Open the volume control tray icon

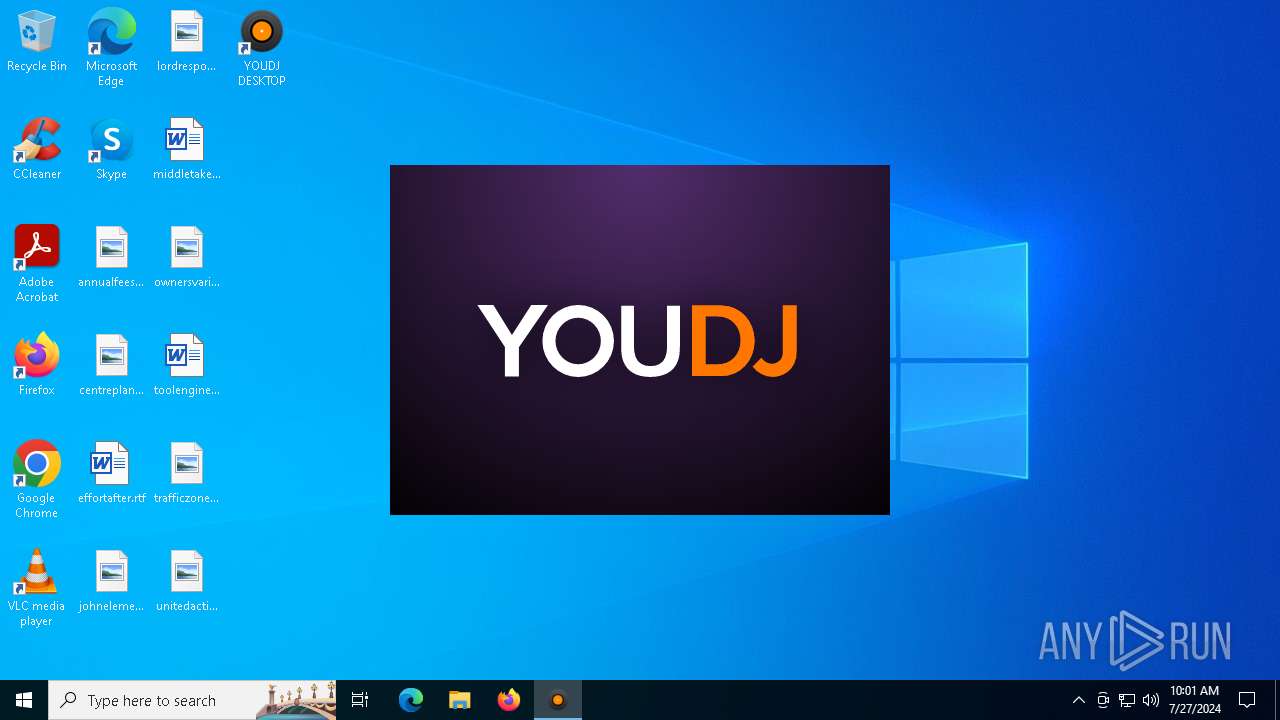pyautogui.click(x=1151, y=700)
